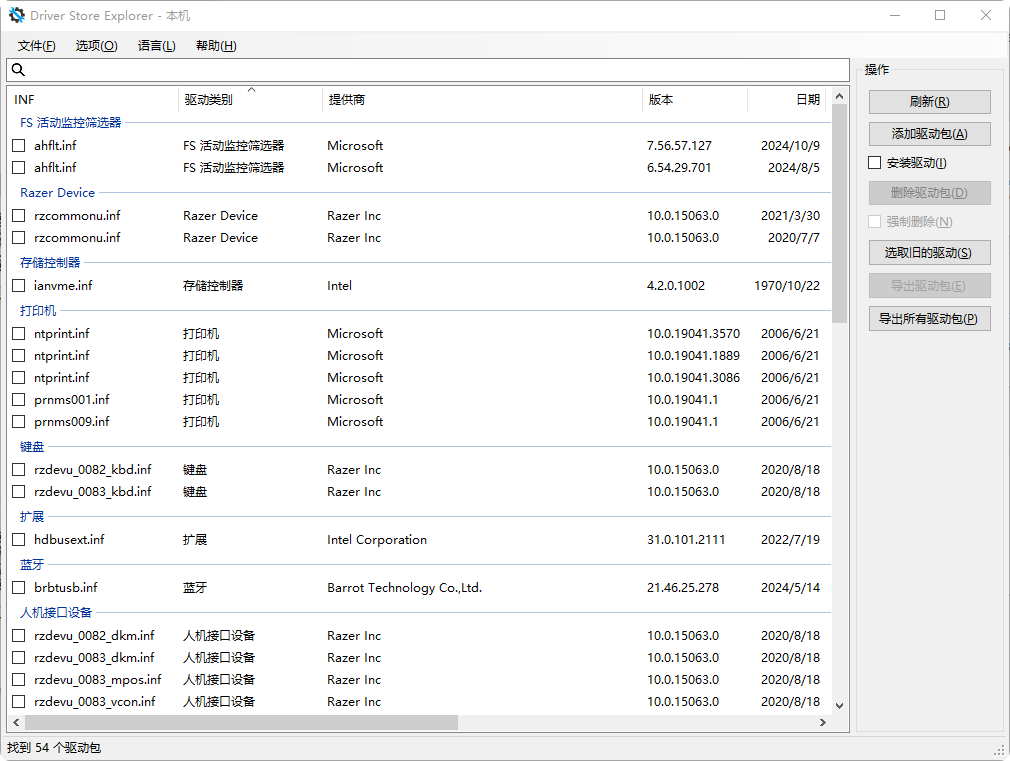
Task: Click version 31.0.101.2111 cell
Action: (x=686, y=539)
